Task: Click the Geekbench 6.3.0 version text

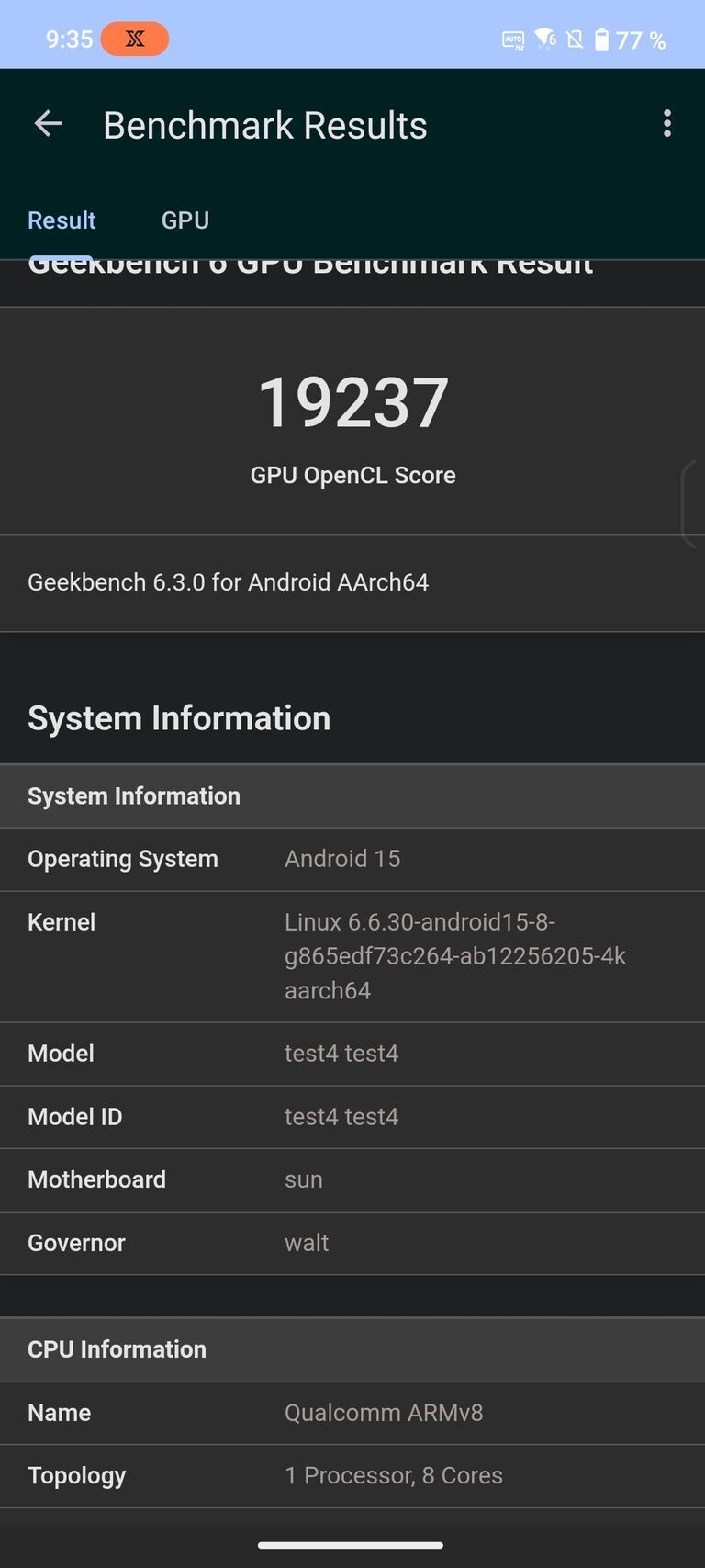Action: 228,582
